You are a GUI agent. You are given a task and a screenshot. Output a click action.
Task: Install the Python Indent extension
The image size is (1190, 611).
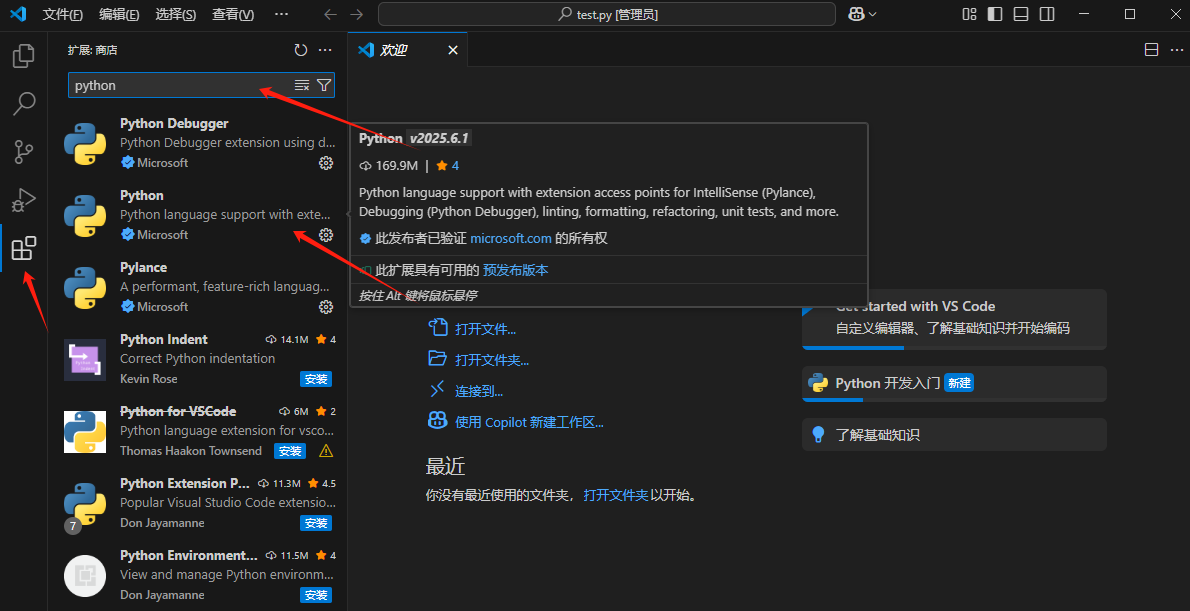(316, 379)
